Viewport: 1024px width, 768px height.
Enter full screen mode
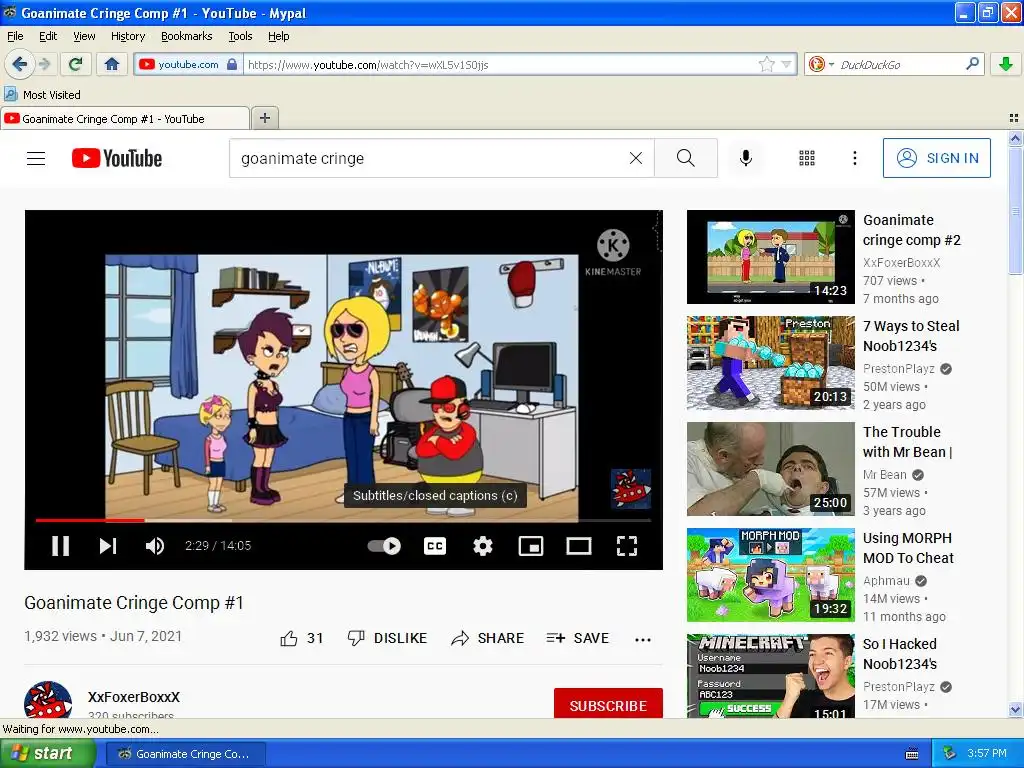[627, 546]
